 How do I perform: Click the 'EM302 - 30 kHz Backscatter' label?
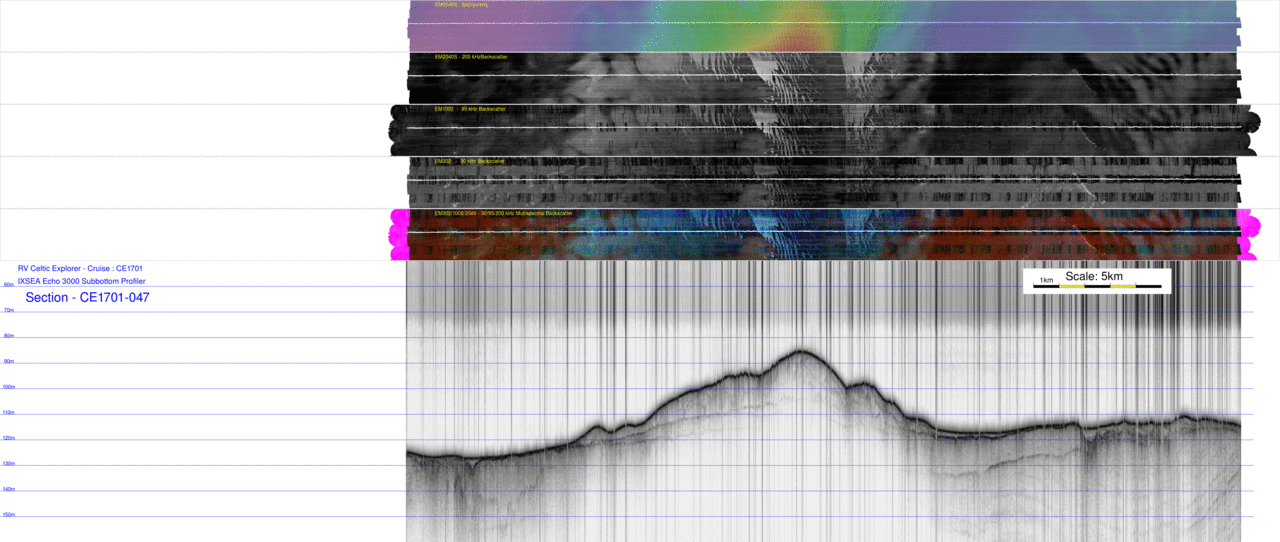(x=469, y=161)
